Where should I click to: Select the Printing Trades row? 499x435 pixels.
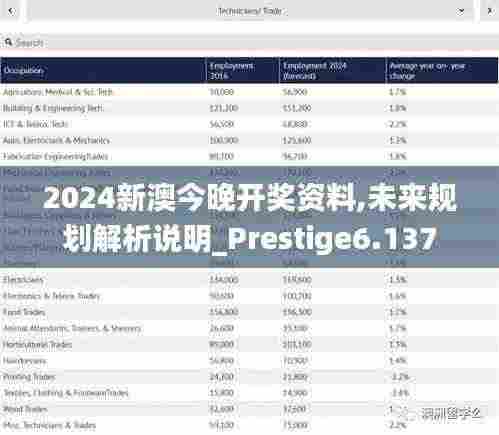click(249, 377)
